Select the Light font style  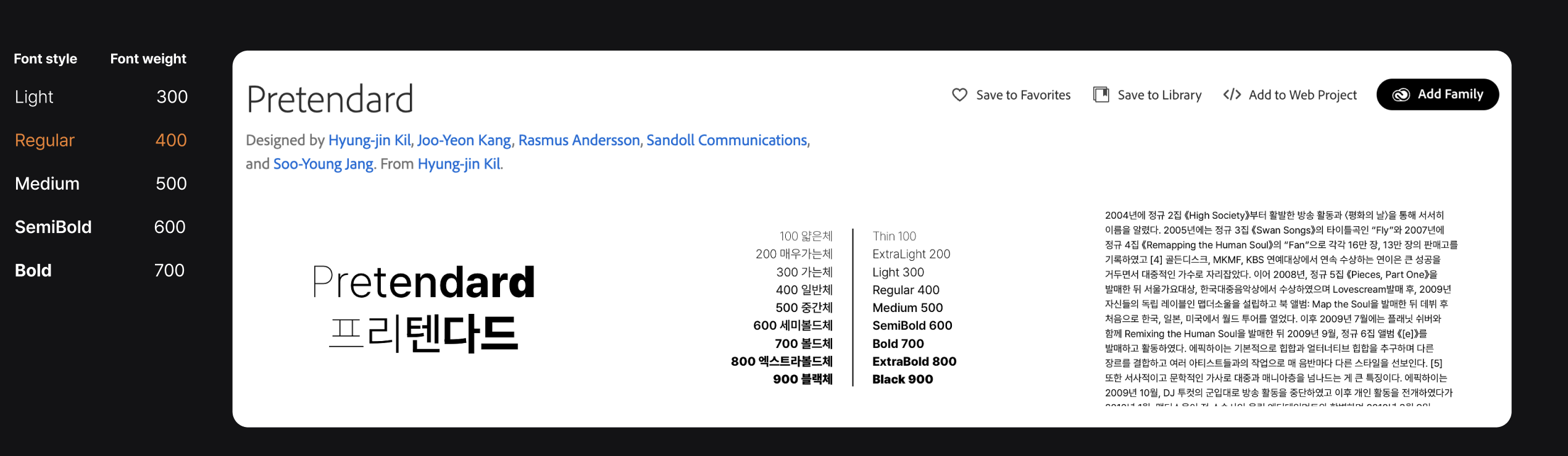pyautogui.click(x=35, y=97)
